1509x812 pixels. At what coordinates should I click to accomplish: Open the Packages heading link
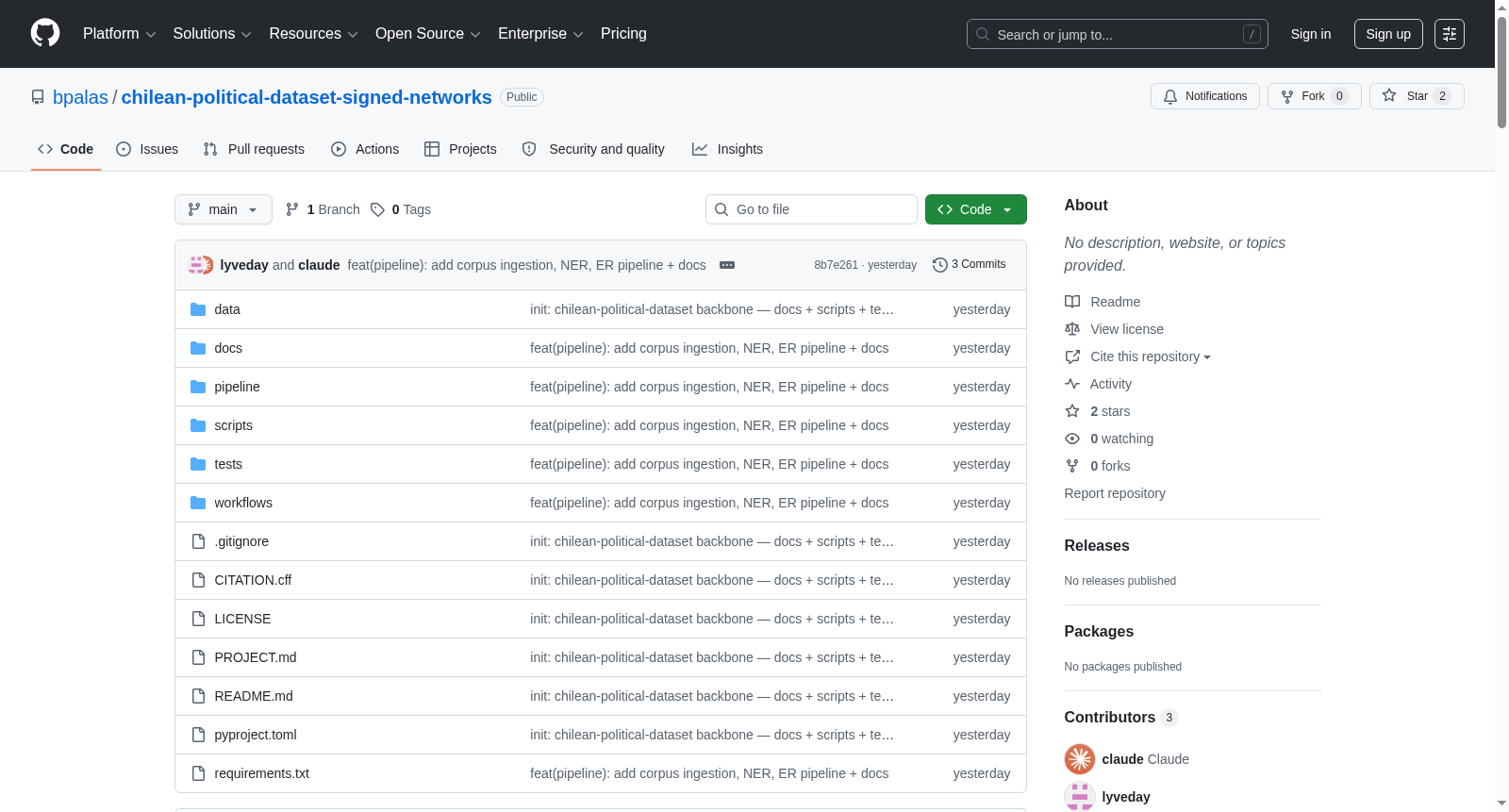coord(1099,631)
